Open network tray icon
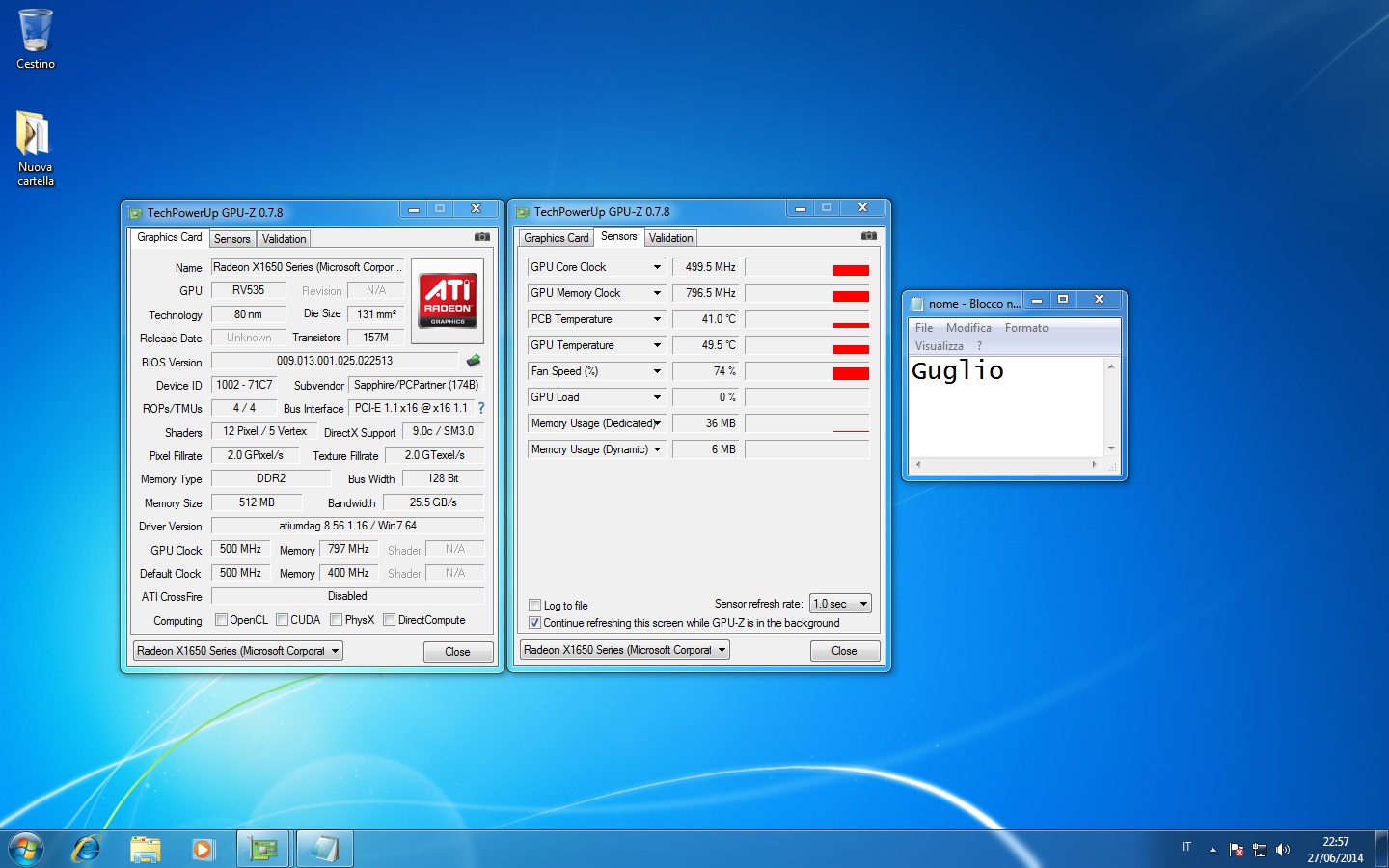This screenshot has height=868, width=1389. (x=1260, y=850)
